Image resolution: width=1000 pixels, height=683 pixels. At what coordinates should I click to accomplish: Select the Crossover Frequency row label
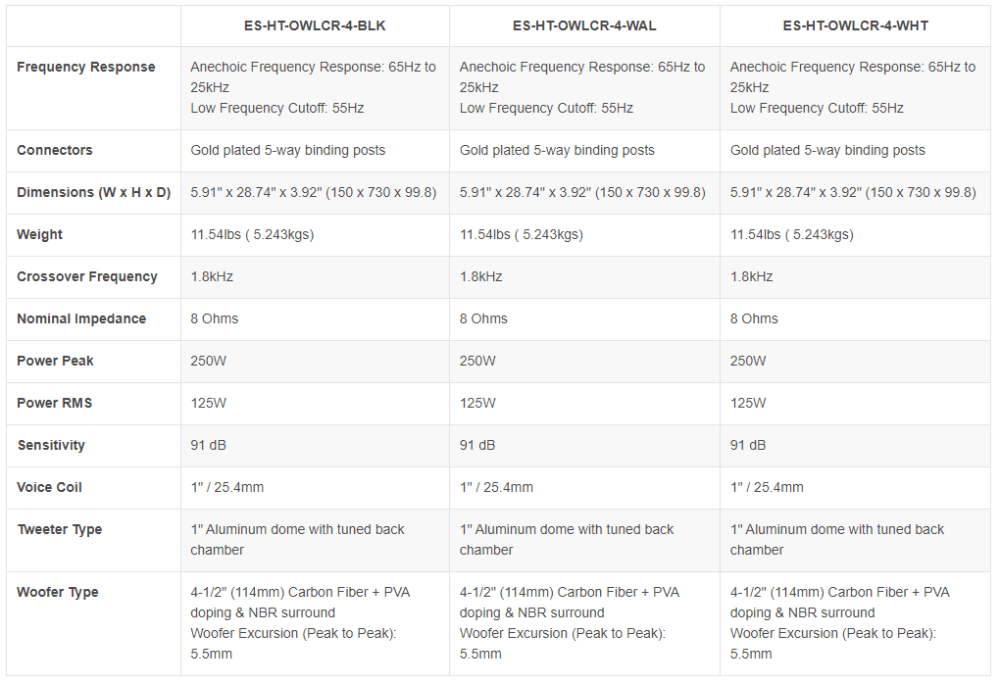click(87, 277)
